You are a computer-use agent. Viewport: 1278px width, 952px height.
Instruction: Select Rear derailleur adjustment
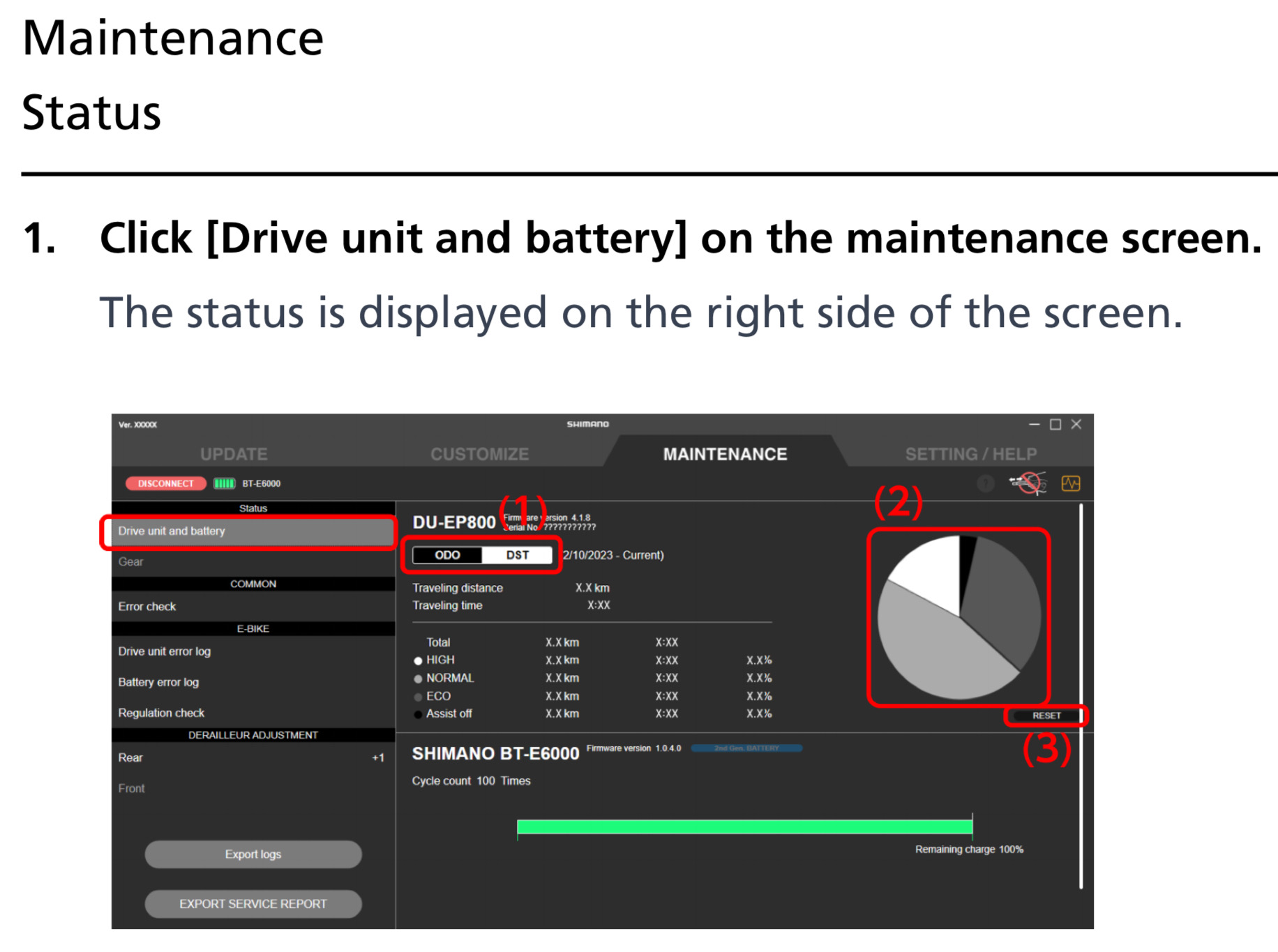pos(253,757)
